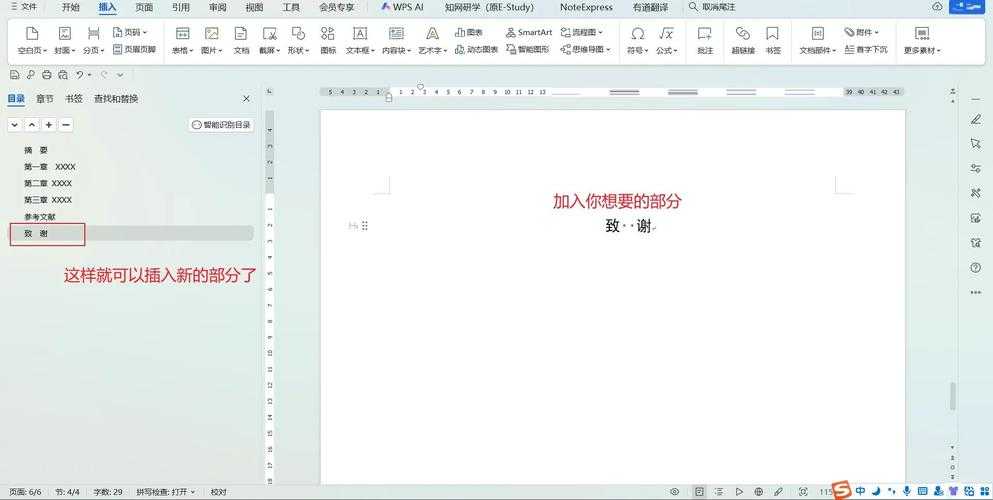Image resolution: width=993 pixels, height=500 pixels.
Task: Select 参考文献 in the outline list
Action: [40, 217]
